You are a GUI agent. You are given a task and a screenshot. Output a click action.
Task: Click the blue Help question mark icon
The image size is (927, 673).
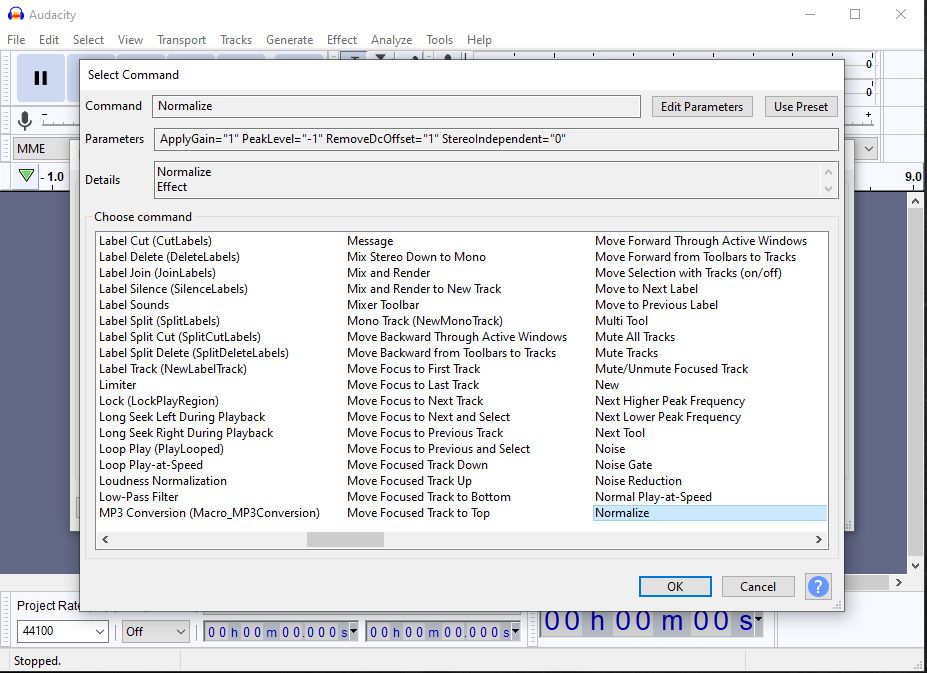point(817,586)
